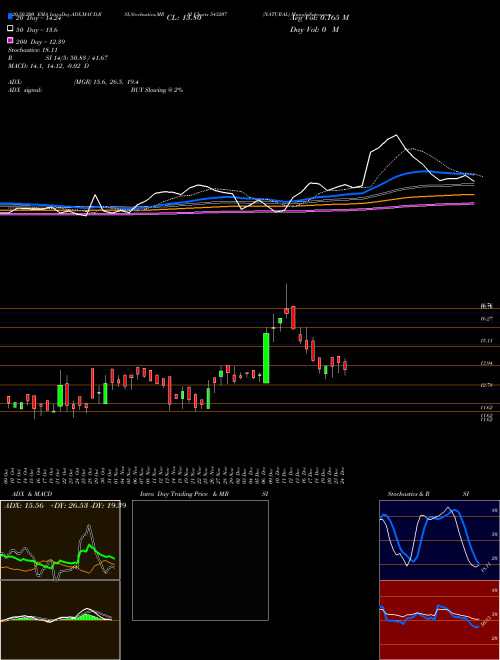
Task: Click the tallest green candlestick in the price chart
Action: [266, 358]
